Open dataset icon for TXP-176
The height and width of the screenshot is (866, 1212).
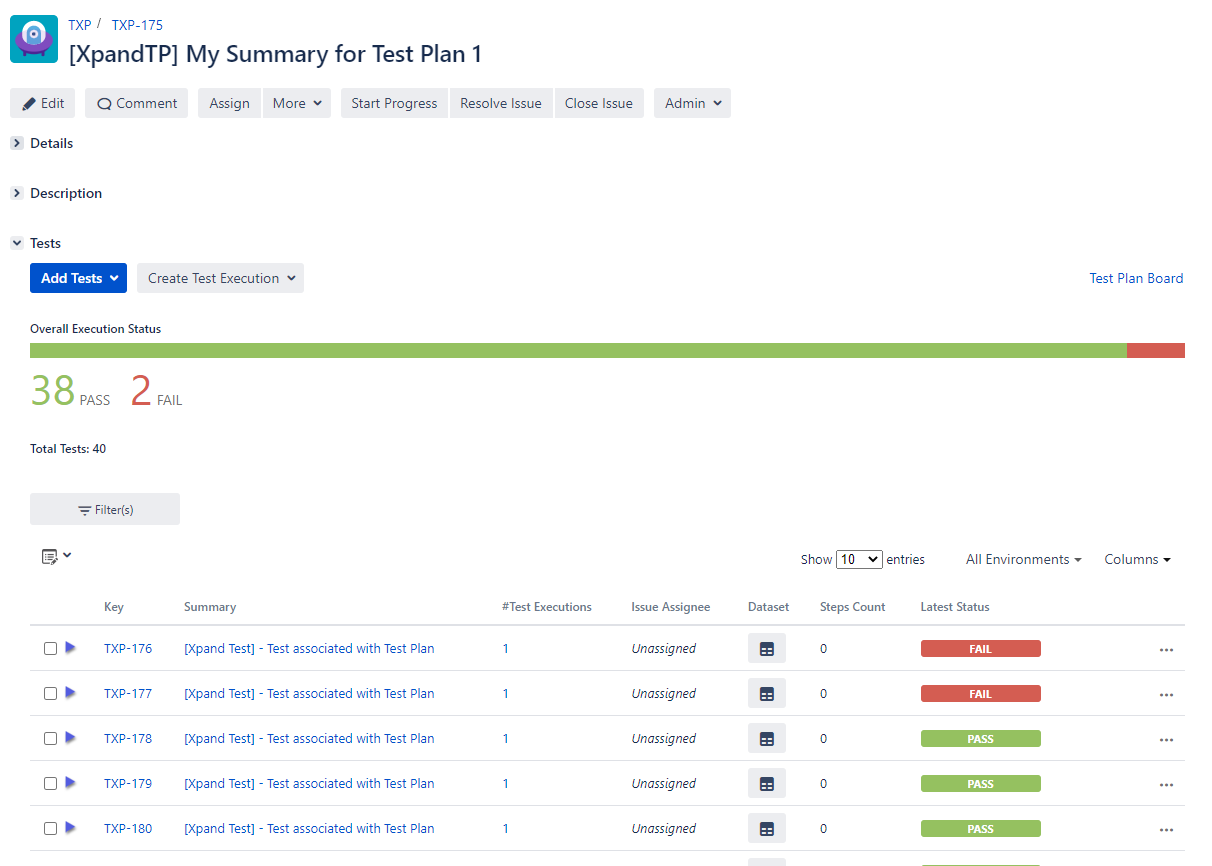tap(766, 649)
